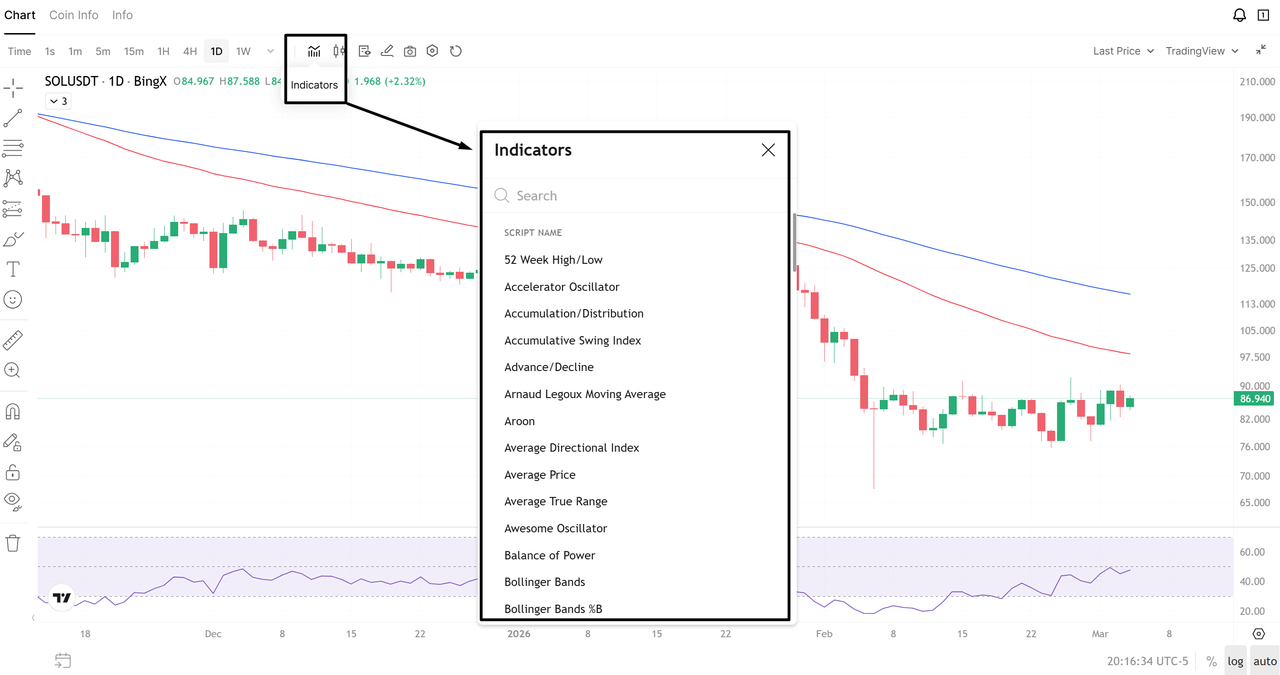Click the candlestick chart type icon
The image size is (1280, 675).
[x=340, y=51]
